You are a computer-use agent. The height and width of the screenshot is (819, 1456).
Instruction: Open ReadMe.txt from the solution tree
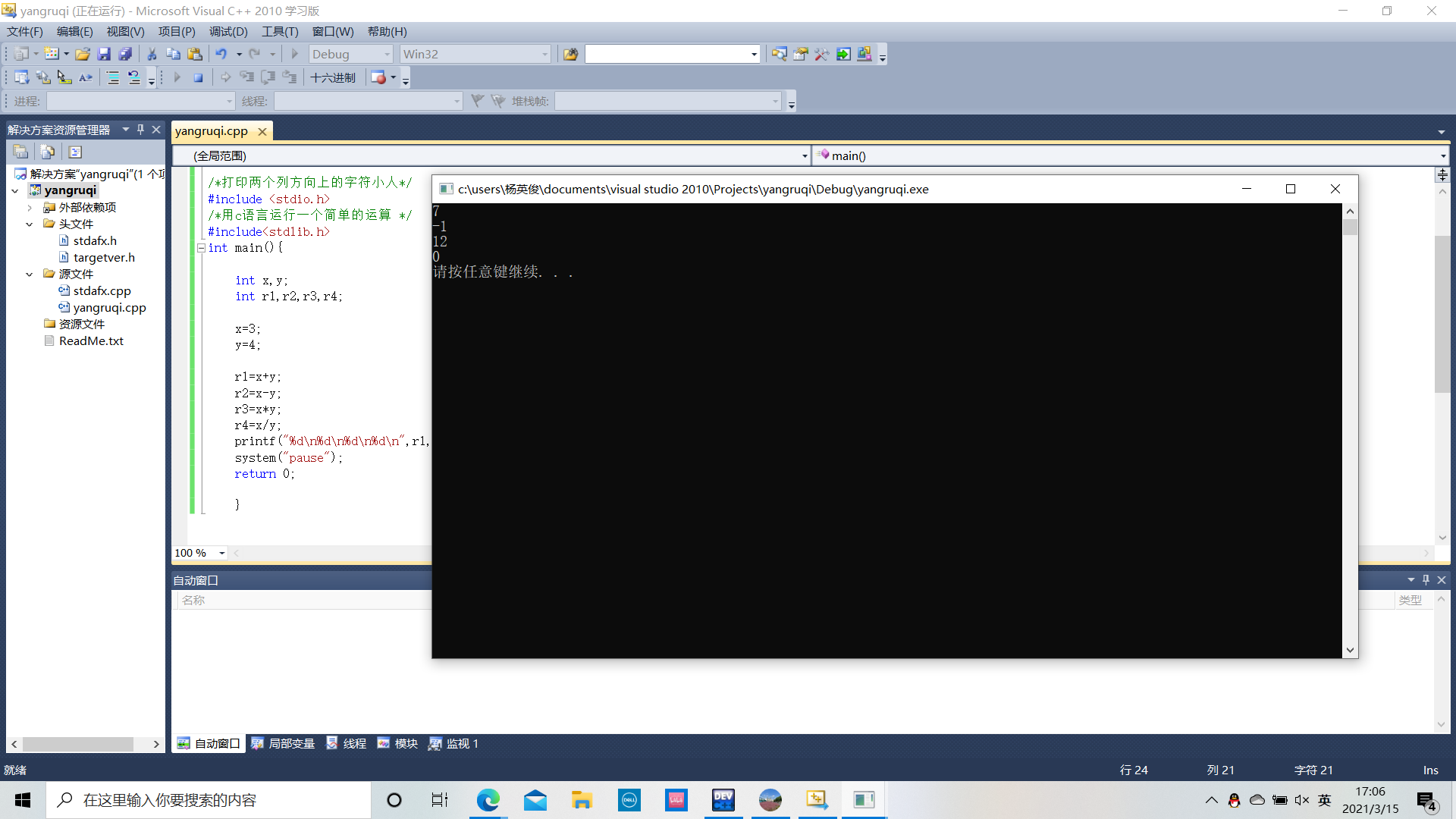[91, 340]
